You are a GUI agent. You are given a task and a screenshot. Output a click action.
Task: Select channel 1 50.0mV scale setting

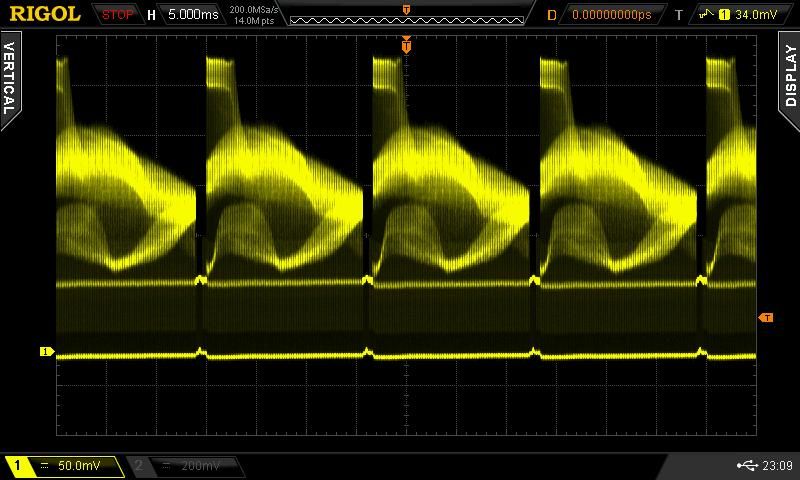(x=75, y=466)
